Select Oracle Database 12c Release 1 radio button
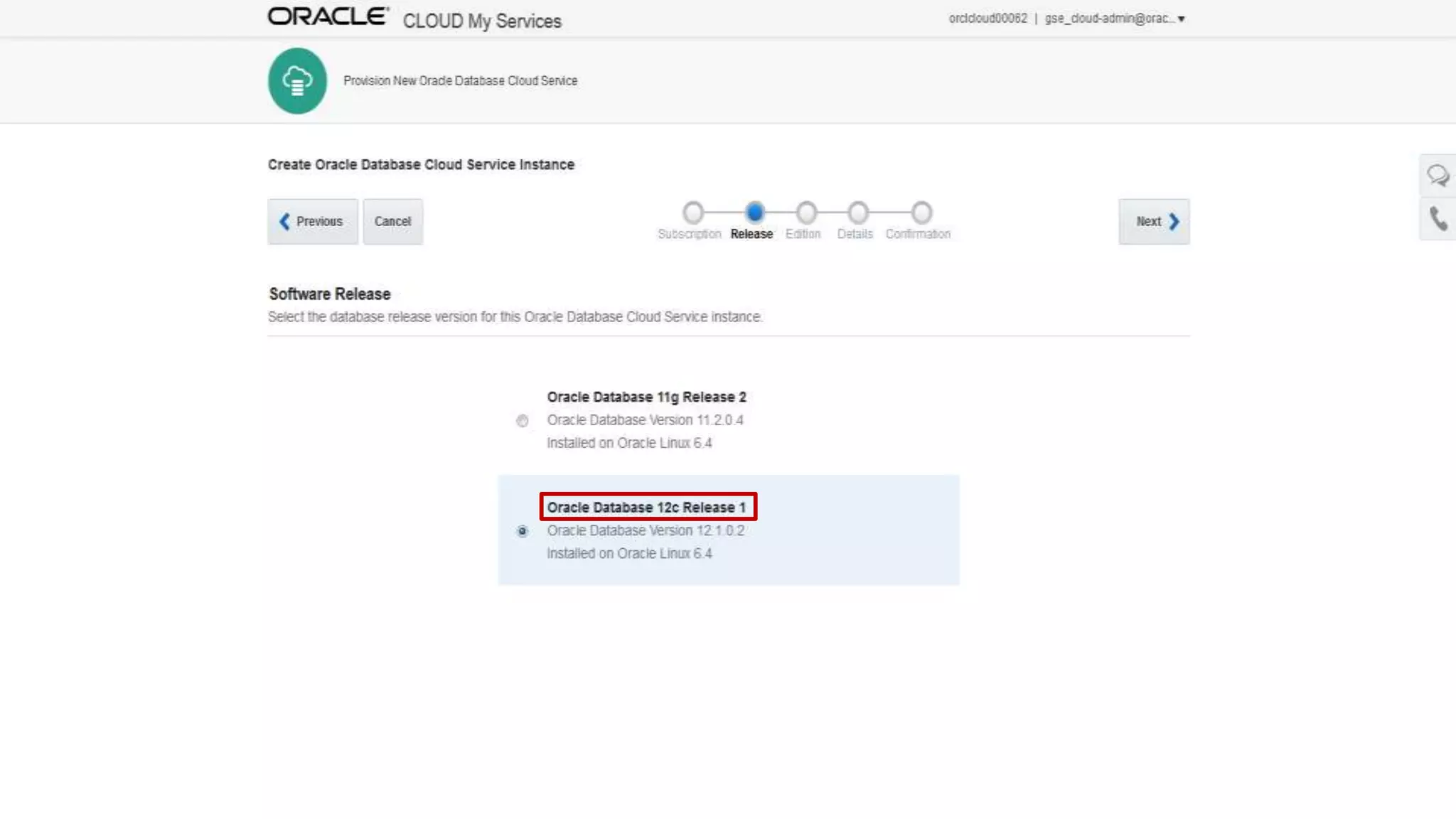The image size is (1456, 819). 523,531
